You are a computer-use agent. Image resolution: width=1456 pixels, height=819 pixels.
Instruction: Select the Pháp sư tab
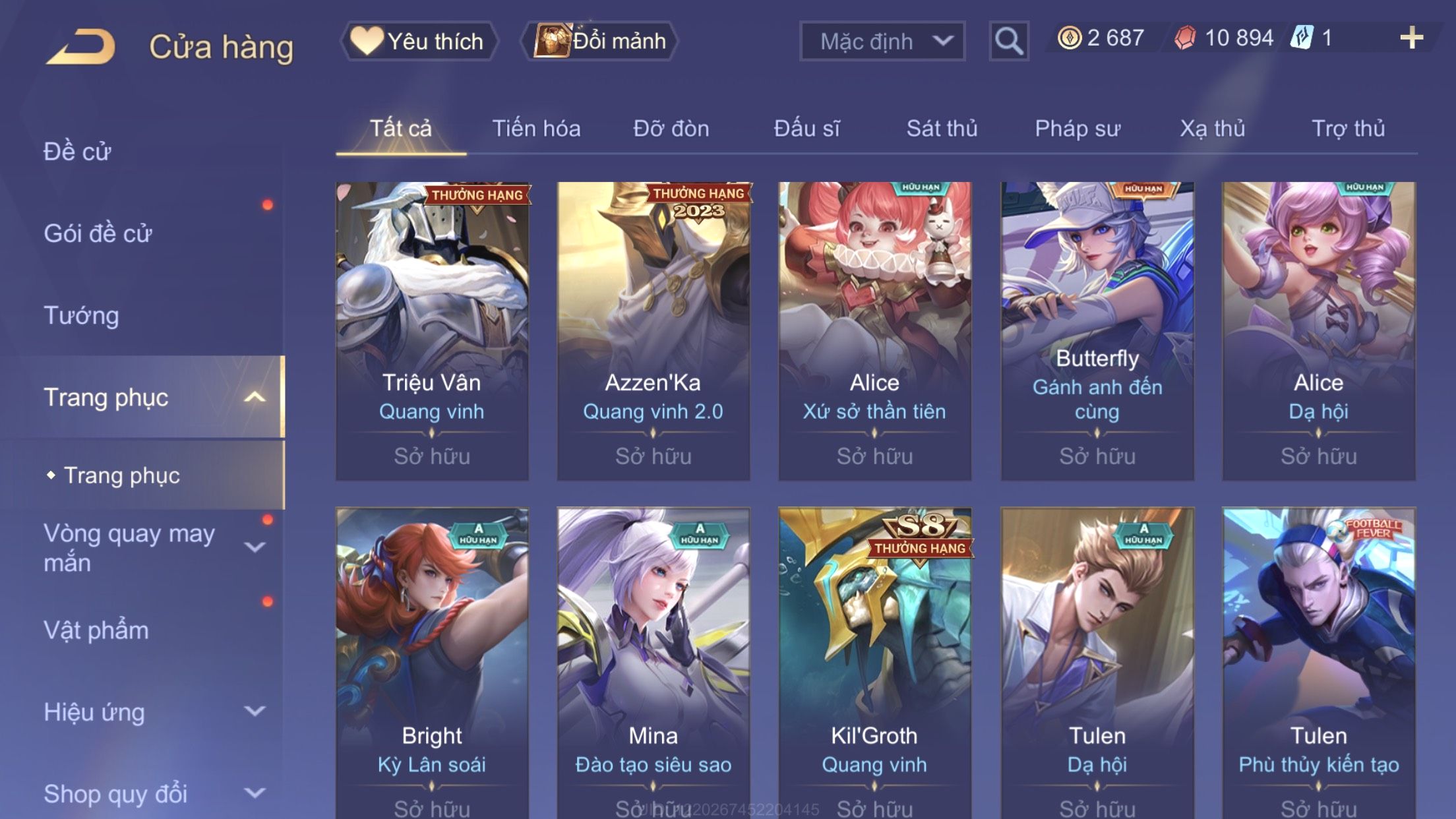(x=1077, y=129)
